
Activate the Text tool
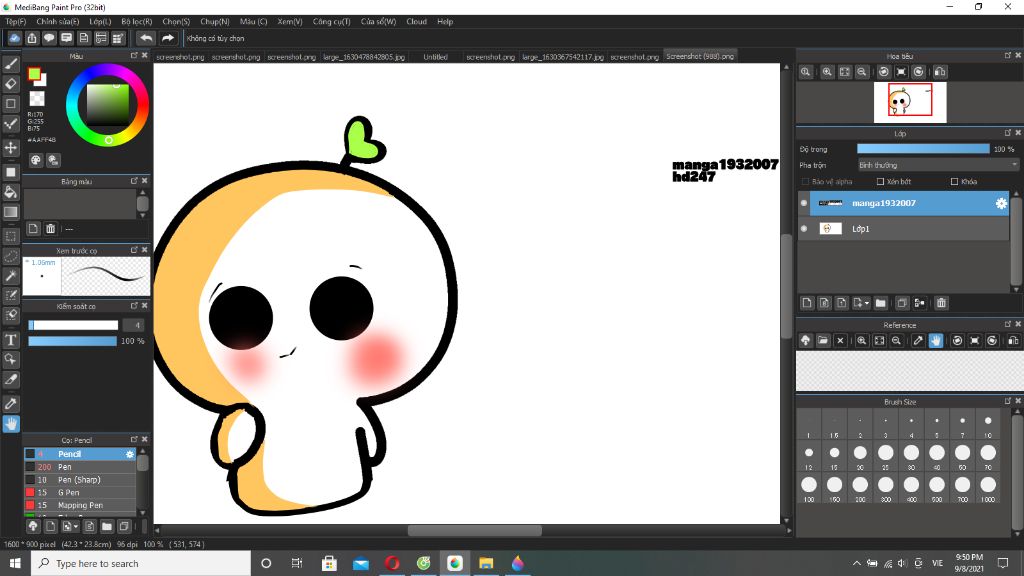[11, 340]
